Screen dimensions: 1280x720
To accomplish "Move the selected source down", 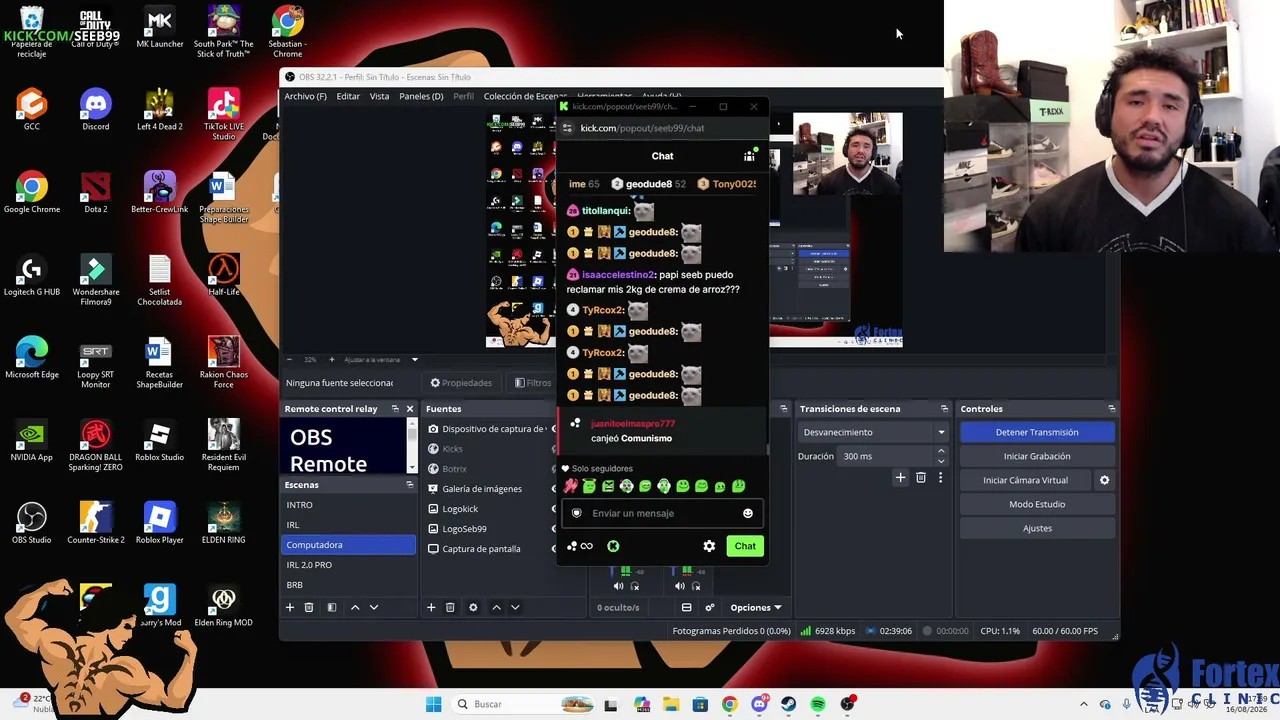I will pos(515,607).
